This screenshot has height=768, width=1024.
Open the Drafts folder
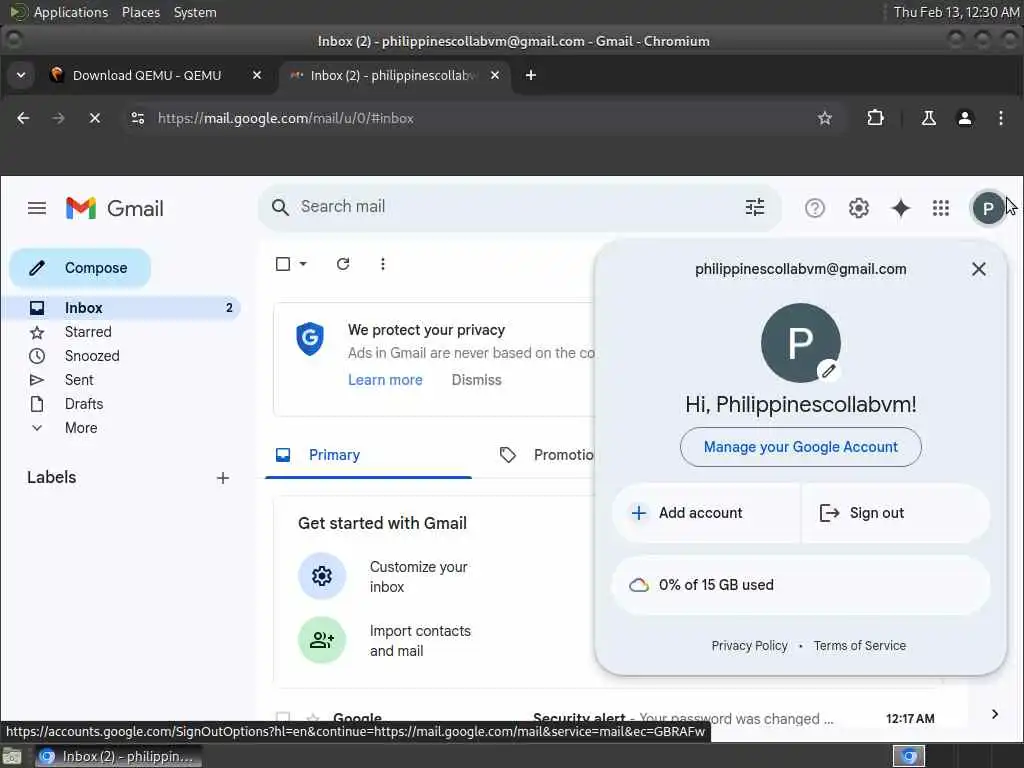point(84,404)
